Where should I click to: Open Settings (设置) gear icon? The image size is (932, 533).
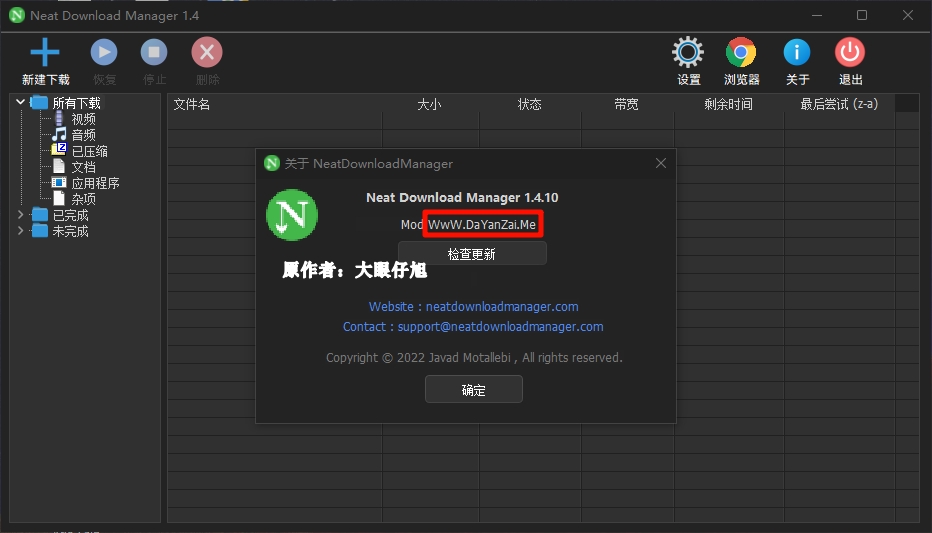click(x=688, y=52)
